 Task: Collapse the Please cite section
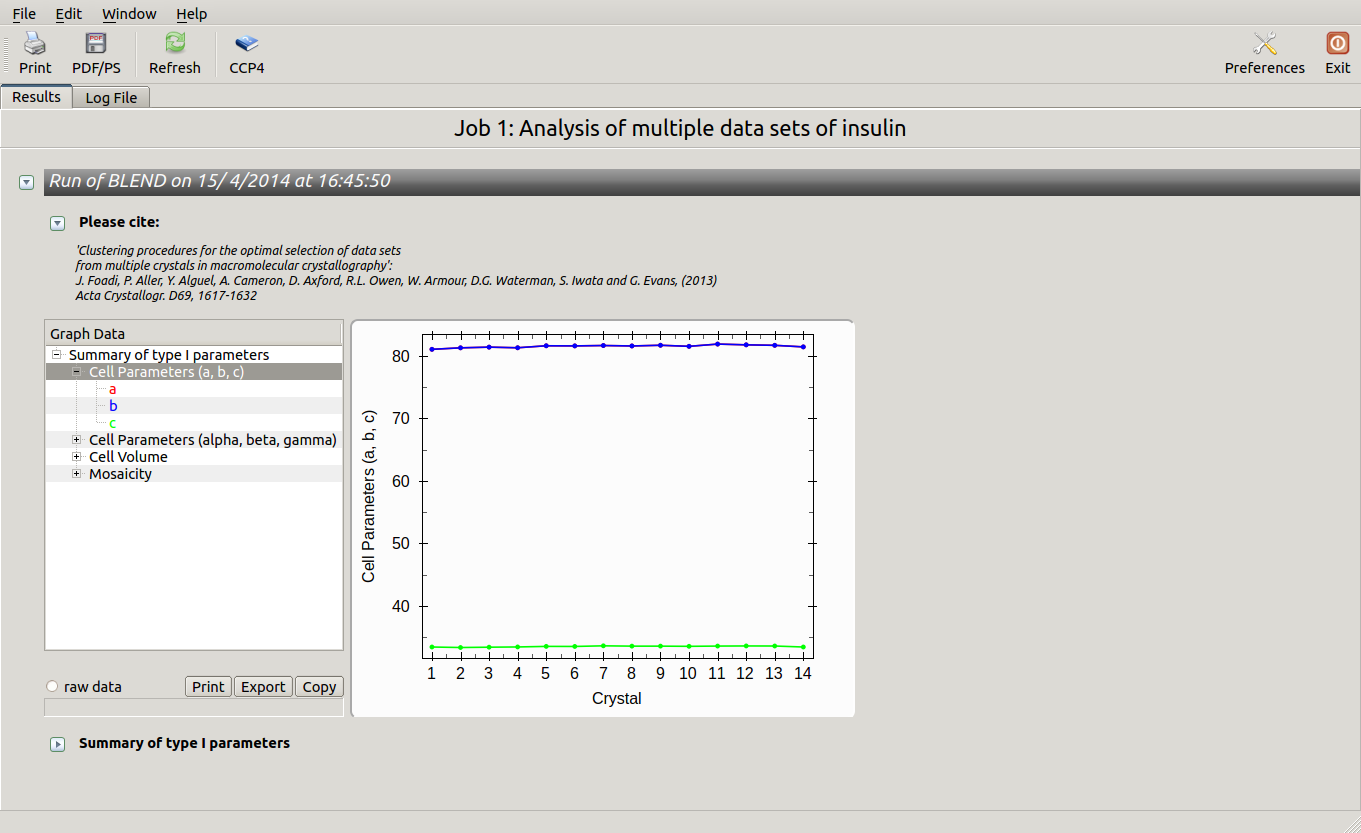pyautogui.click(x=58, y=223)
